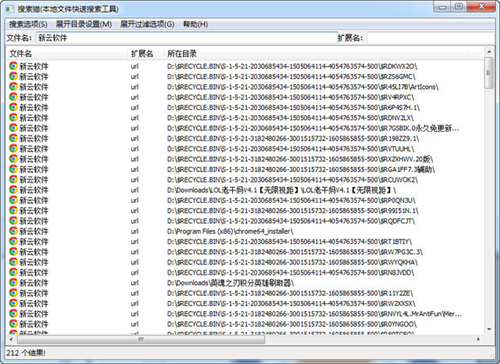
Task: Click the app icon in the title bar
Action: pos(10,9)
